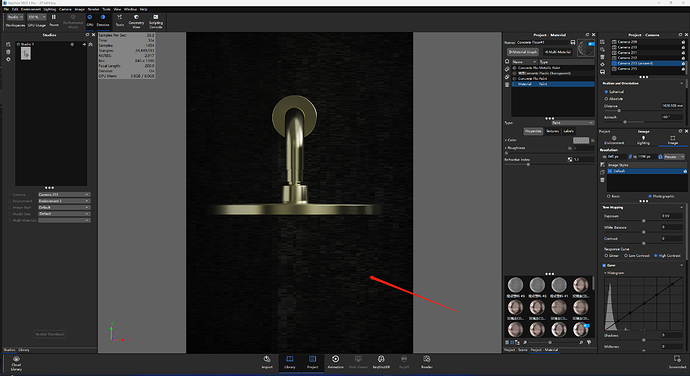
Task: Take a Screenshot using the bottom-right icon
Action: [x=677, y=362]
